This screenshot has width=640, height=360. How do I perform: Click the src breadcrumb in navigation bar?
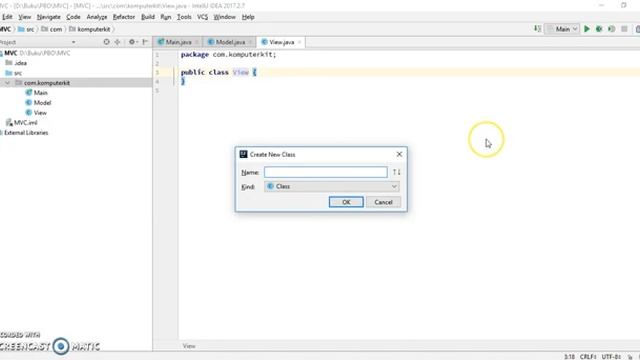[26, 29]
